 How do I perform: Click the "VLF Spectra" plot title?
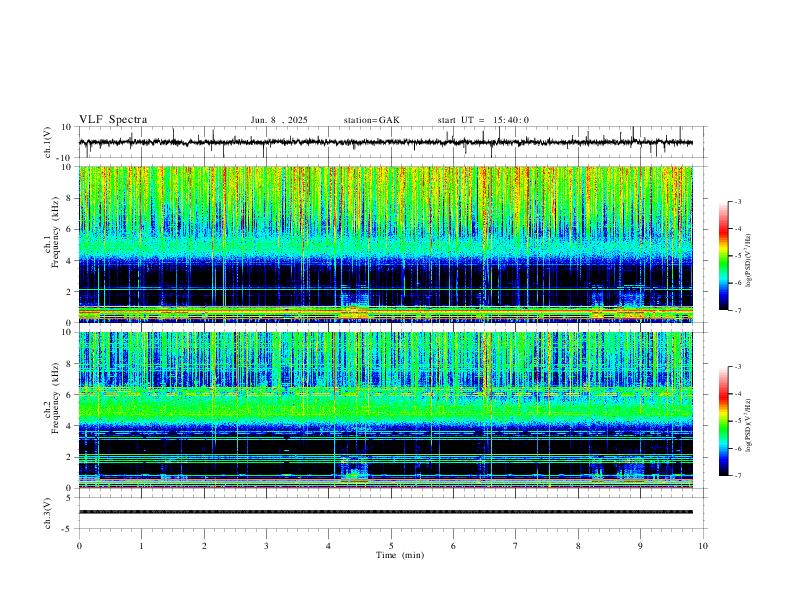113,120
